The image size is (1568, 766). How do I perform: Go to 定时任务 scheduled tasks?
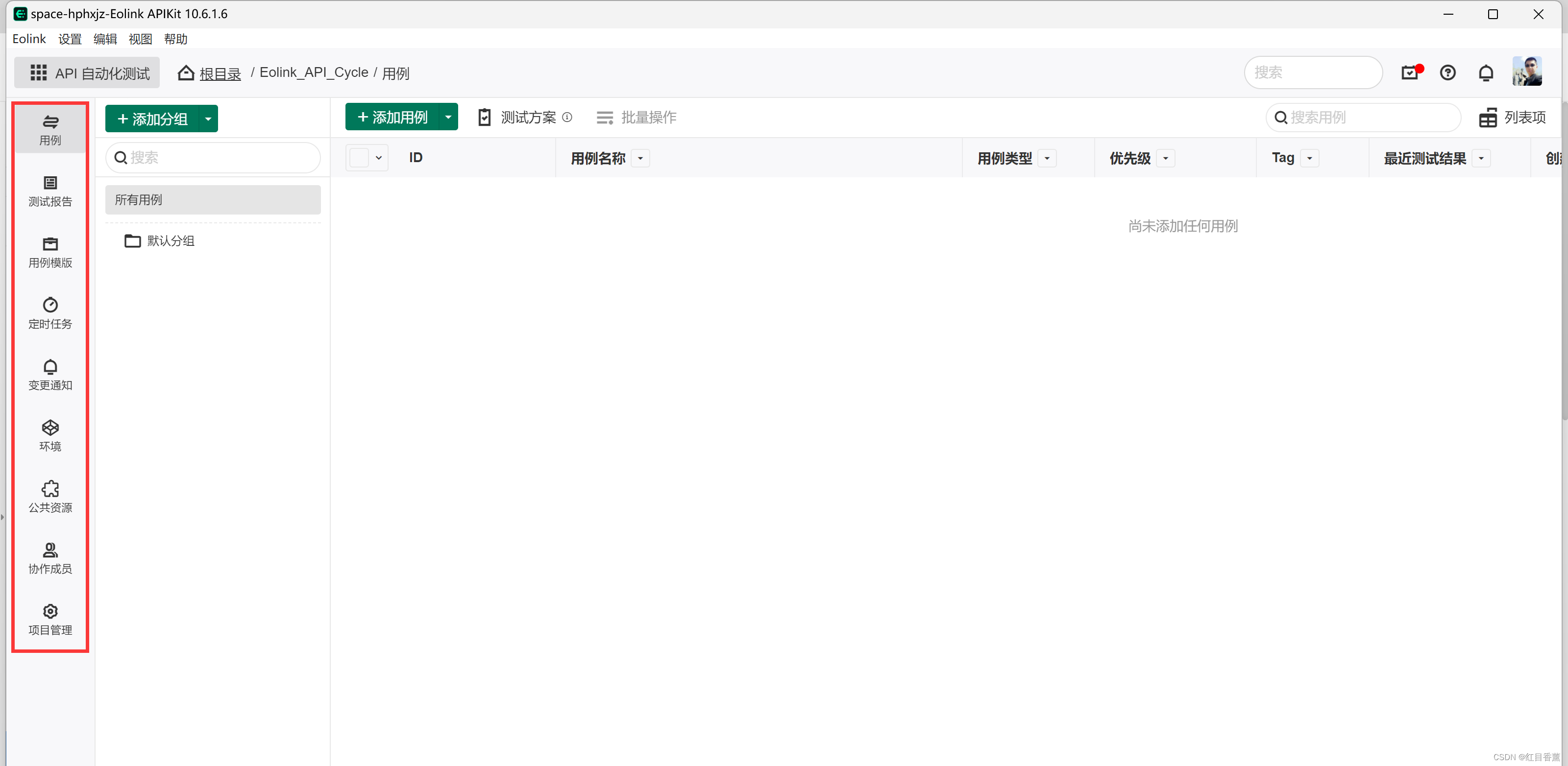(50, 313)
